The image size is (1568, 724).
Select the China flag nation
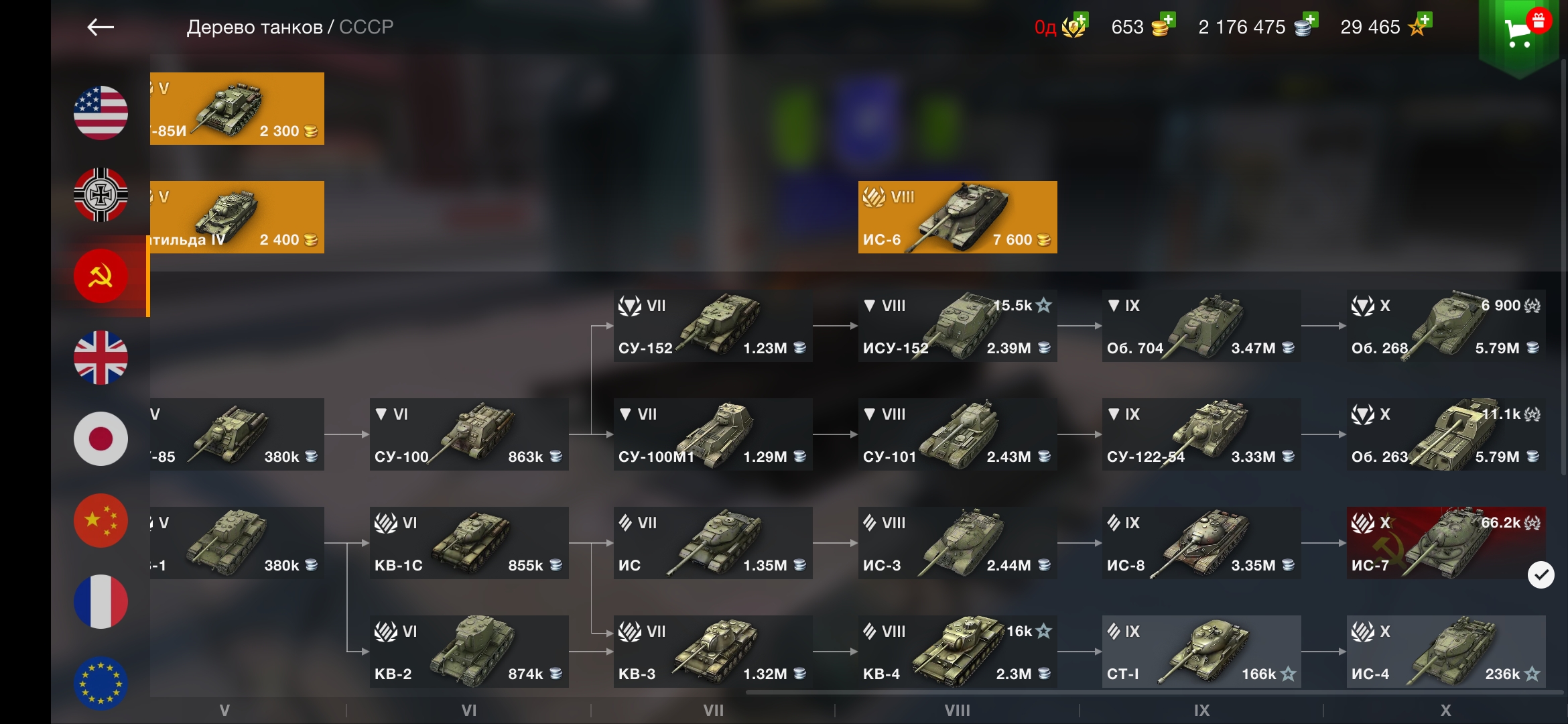click(101, 520)
